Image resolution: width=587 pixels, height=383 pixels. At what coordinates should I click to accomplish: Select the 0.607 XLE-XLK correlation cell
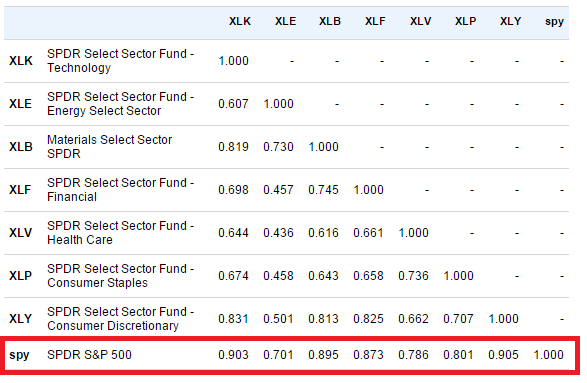click(233, 104)
